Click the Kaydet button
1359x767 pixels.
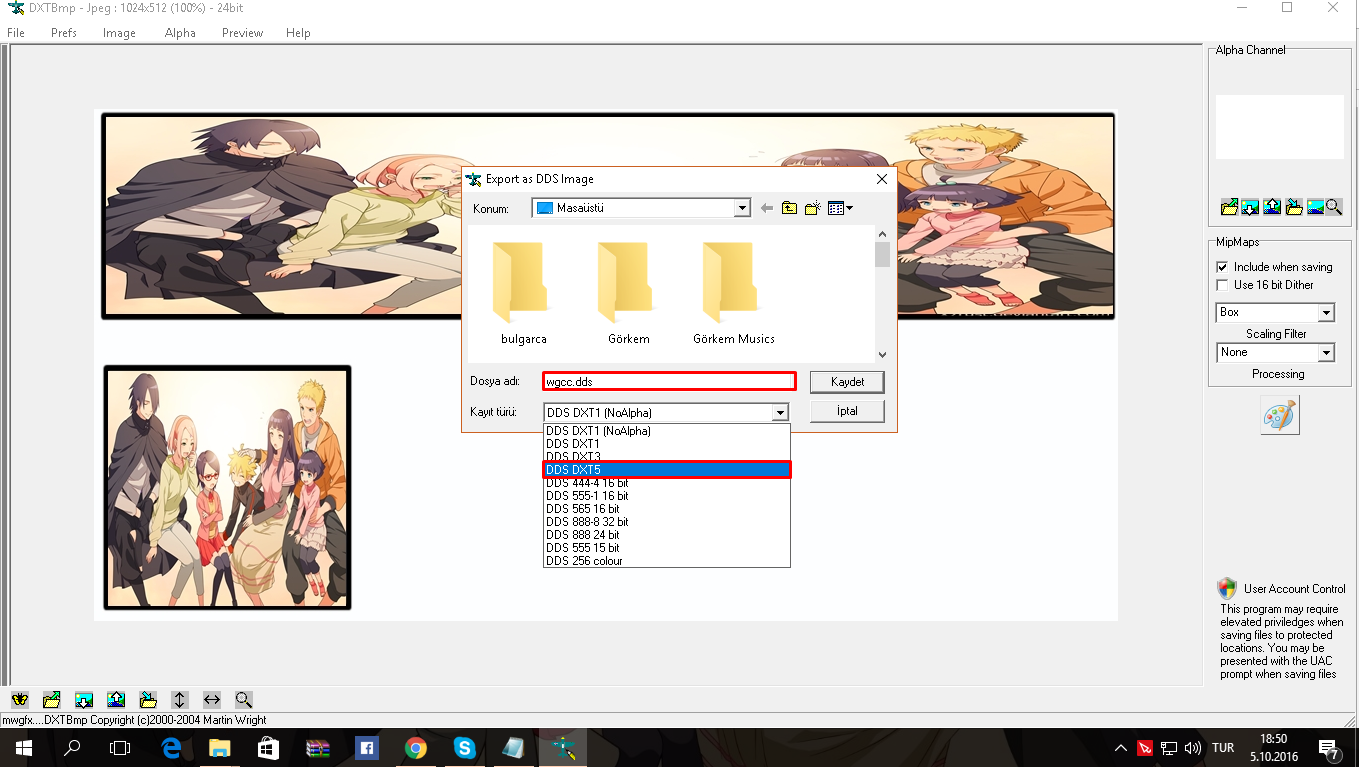pos(847,382)
